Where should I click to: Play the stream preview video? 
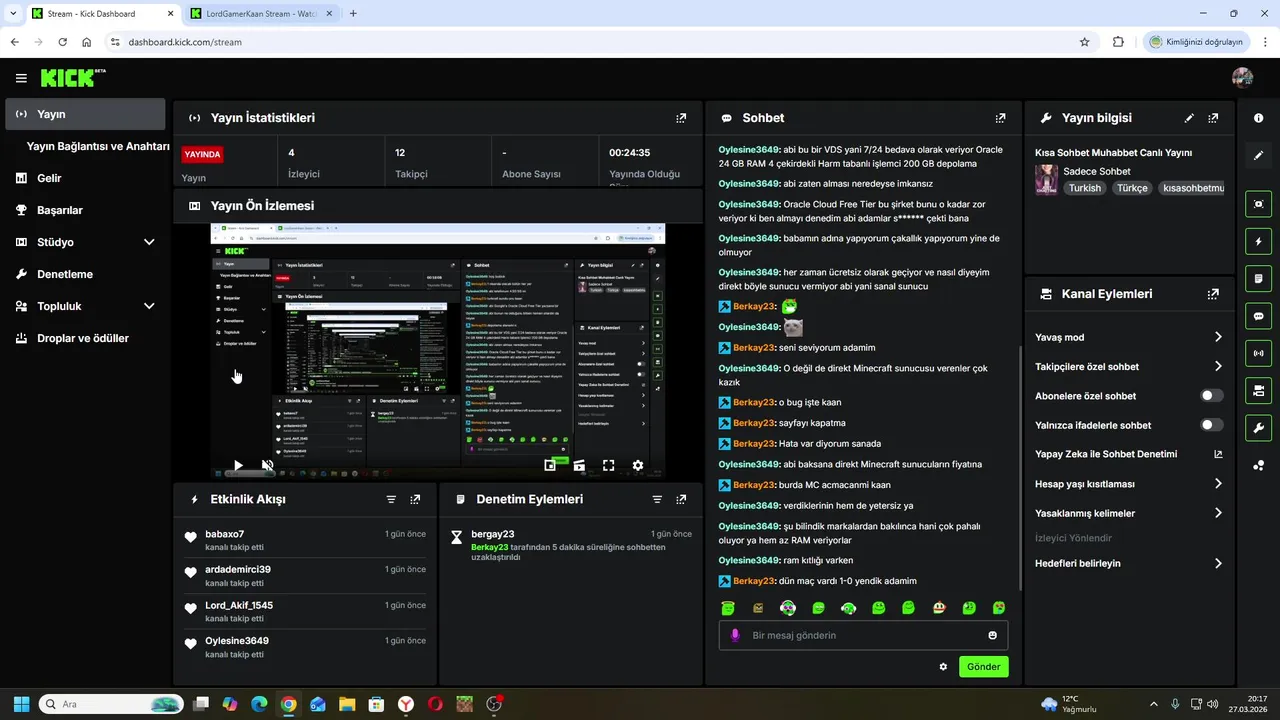point(238,465)
